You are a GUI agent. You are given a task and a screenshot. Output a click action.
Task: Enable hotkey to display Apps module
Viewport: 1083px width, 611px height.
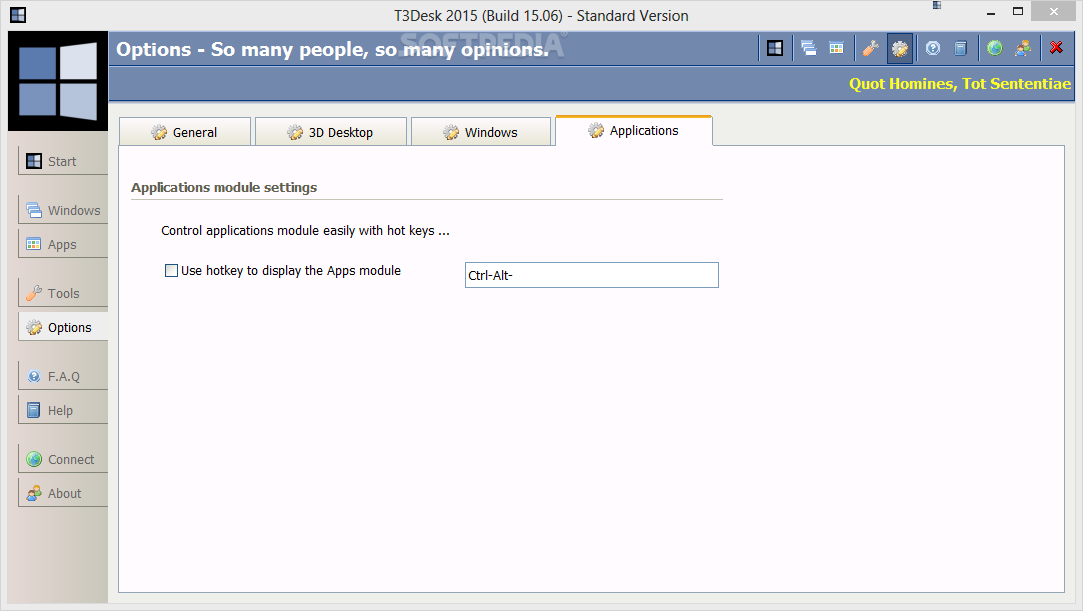click(171, 271)
